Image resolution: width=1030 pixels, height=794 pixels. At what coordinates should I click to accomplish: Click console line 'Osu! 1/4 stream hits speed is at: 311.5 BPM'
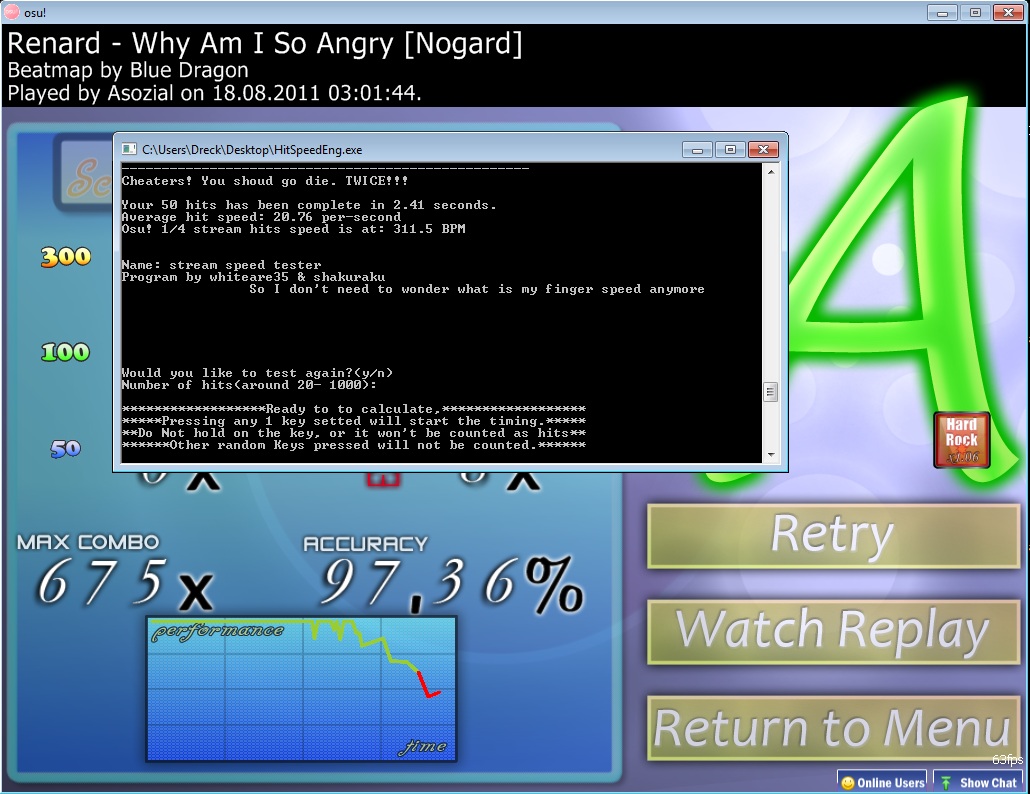coord(293,229)
